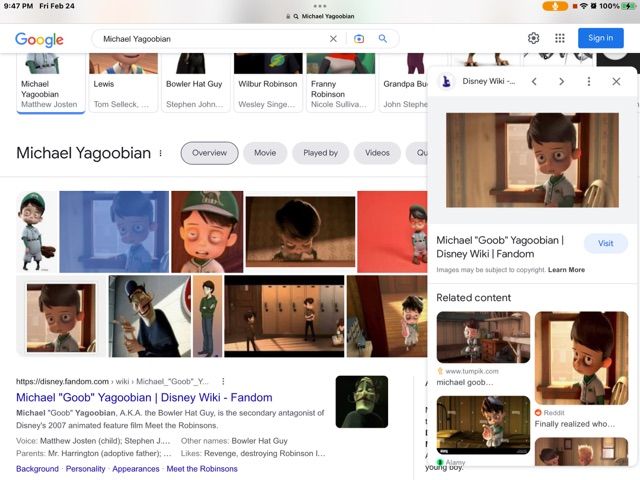Open image panel three-dot menu
This screenshot has height=480, width=640.
tap(589, 82)
